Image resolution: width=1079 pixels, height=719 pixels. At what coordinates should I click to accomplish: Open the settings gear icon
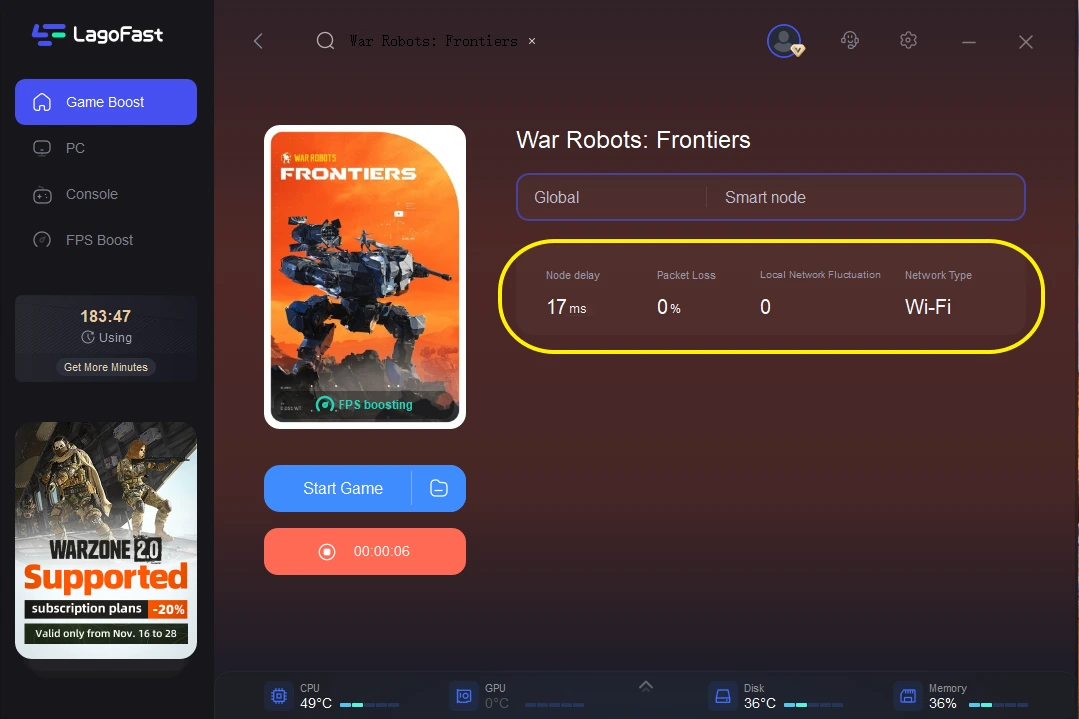tap(908, 41)
